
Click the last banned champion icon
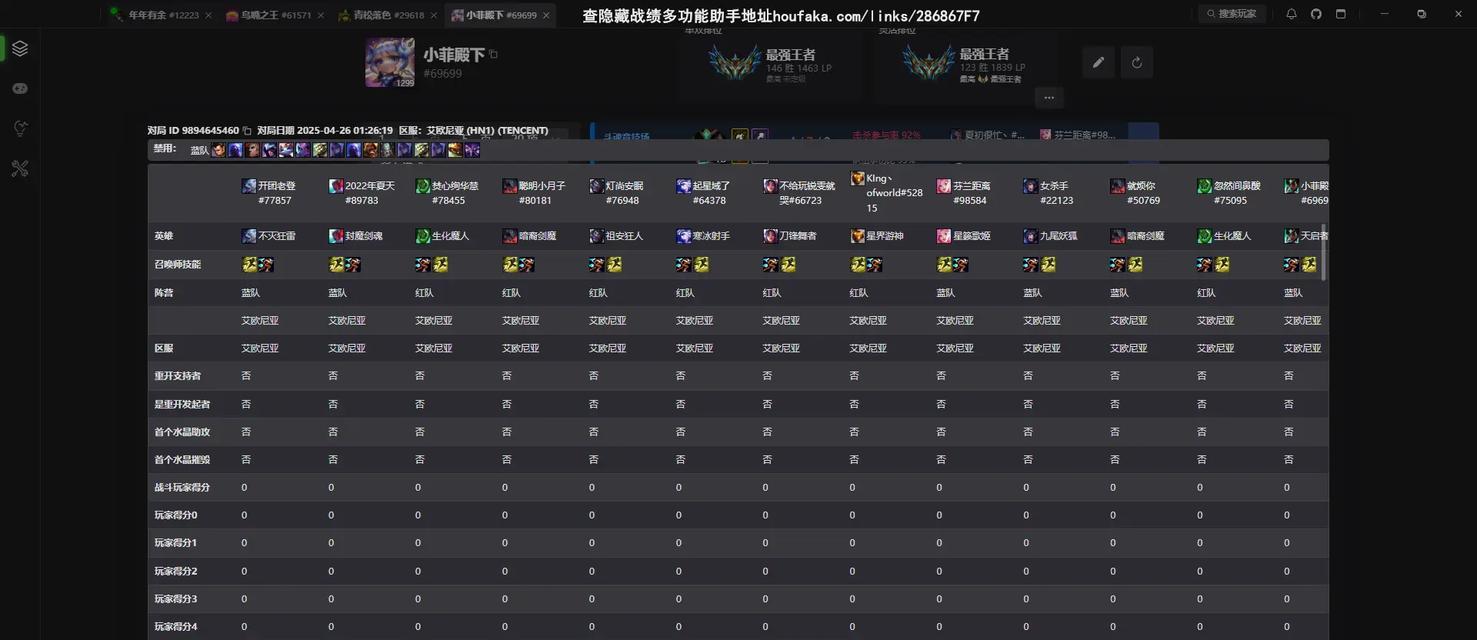472,150
